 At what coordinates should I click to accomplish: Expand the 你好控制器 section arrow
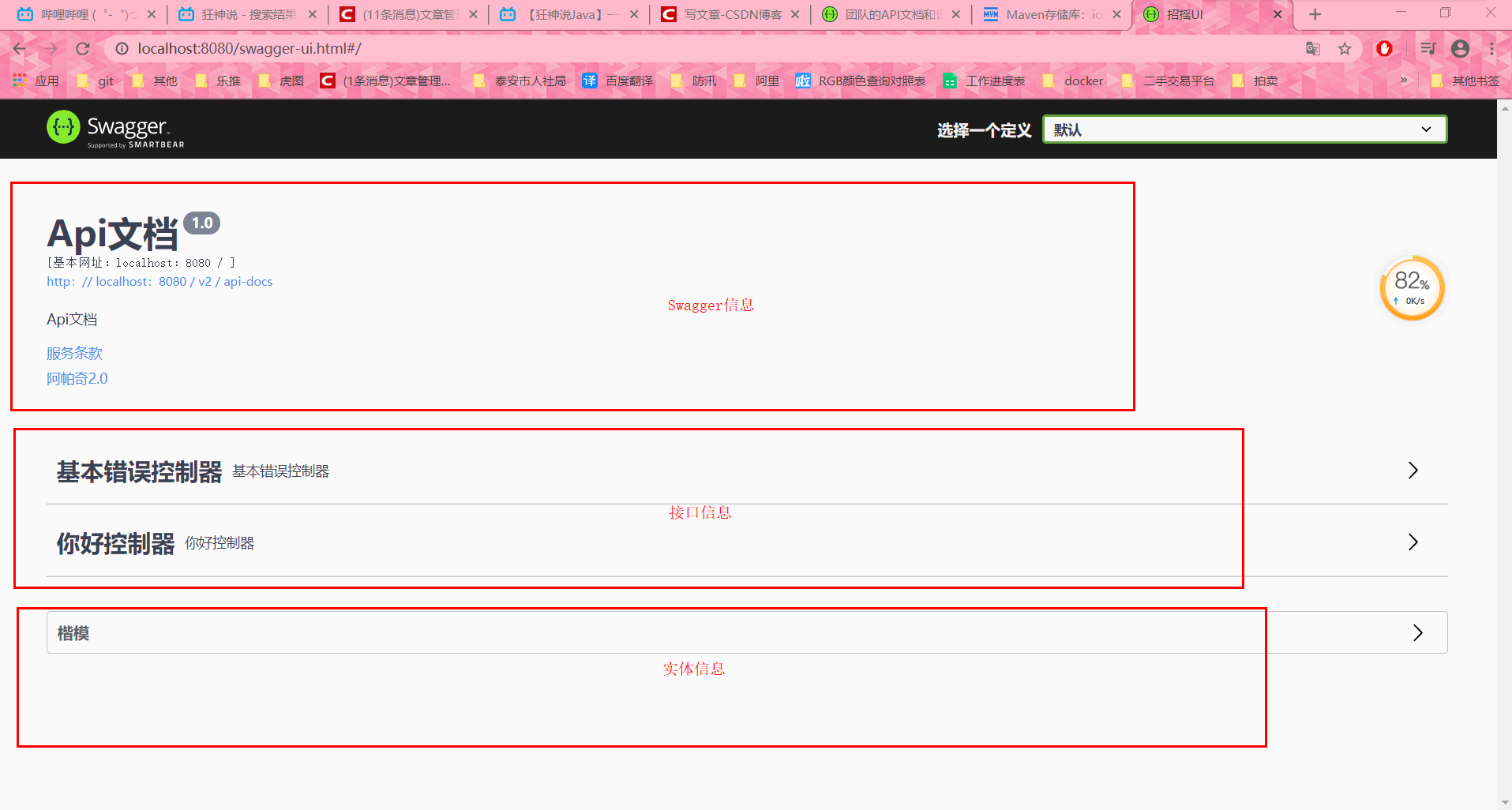[1413, 542]
